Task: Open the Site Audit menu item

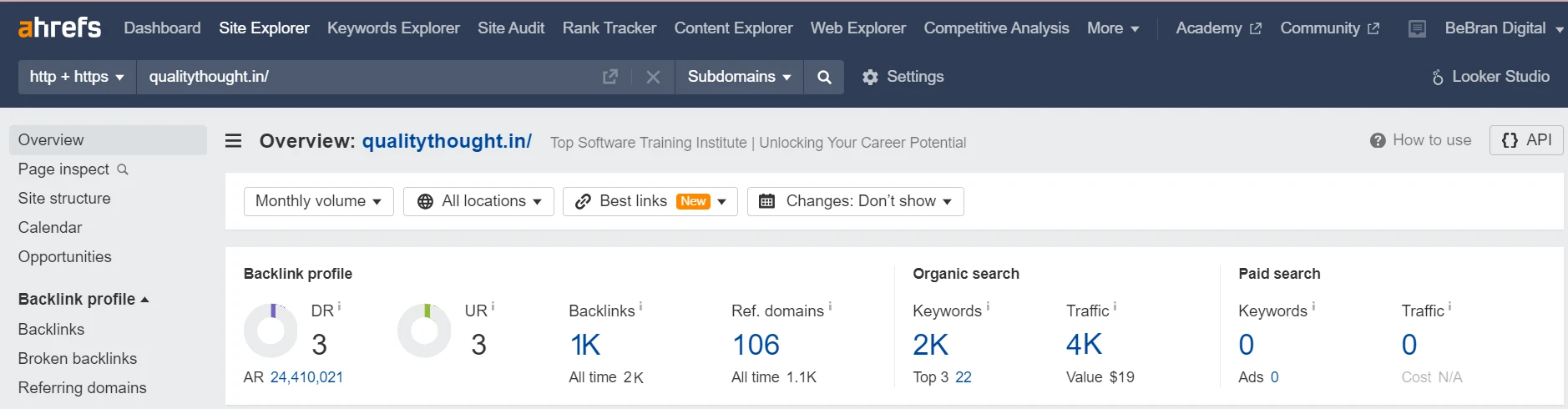Action: [x=511, y=28]
